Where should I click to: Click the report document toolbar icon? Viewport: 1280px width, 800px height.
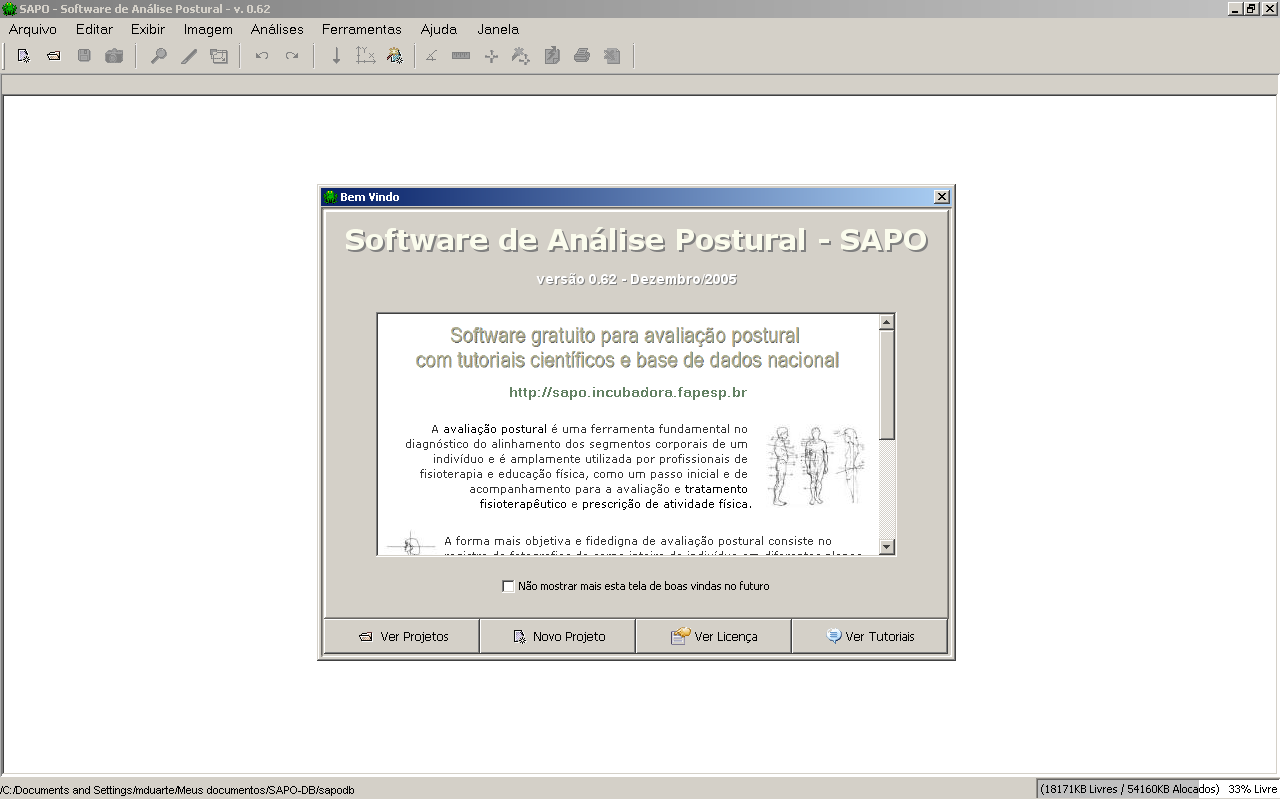pos(552,56)
